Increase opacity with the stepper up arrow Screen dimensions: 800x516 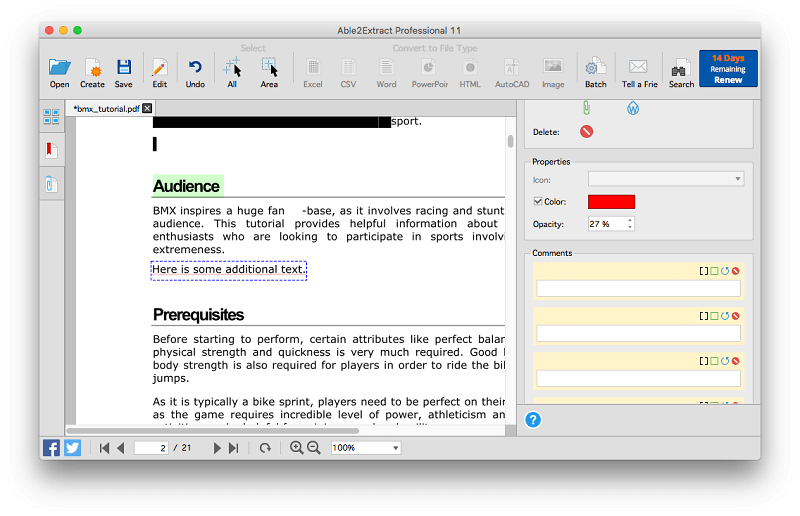click(x=630, y=220)
